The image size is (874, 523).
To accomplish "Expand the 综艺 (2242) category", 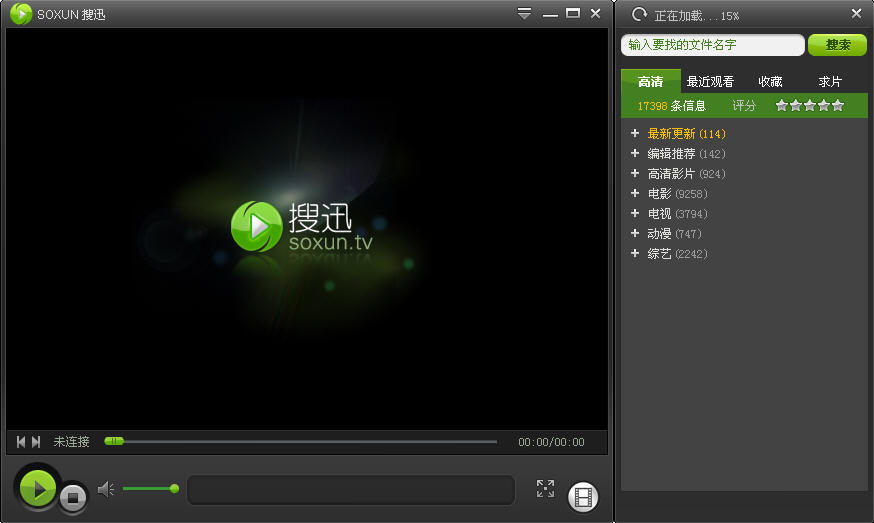I will click(x=635, y=254).
